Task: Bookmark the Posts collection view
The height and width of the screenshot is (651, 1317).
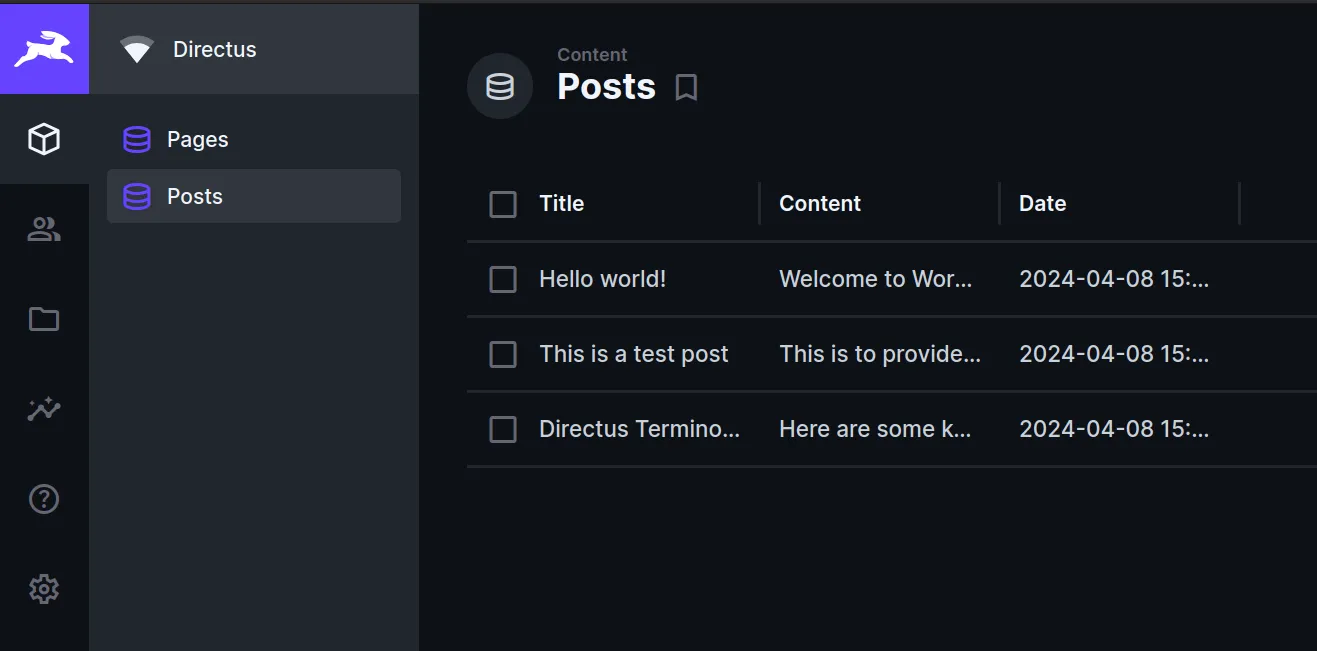Action: click(686, 88)
